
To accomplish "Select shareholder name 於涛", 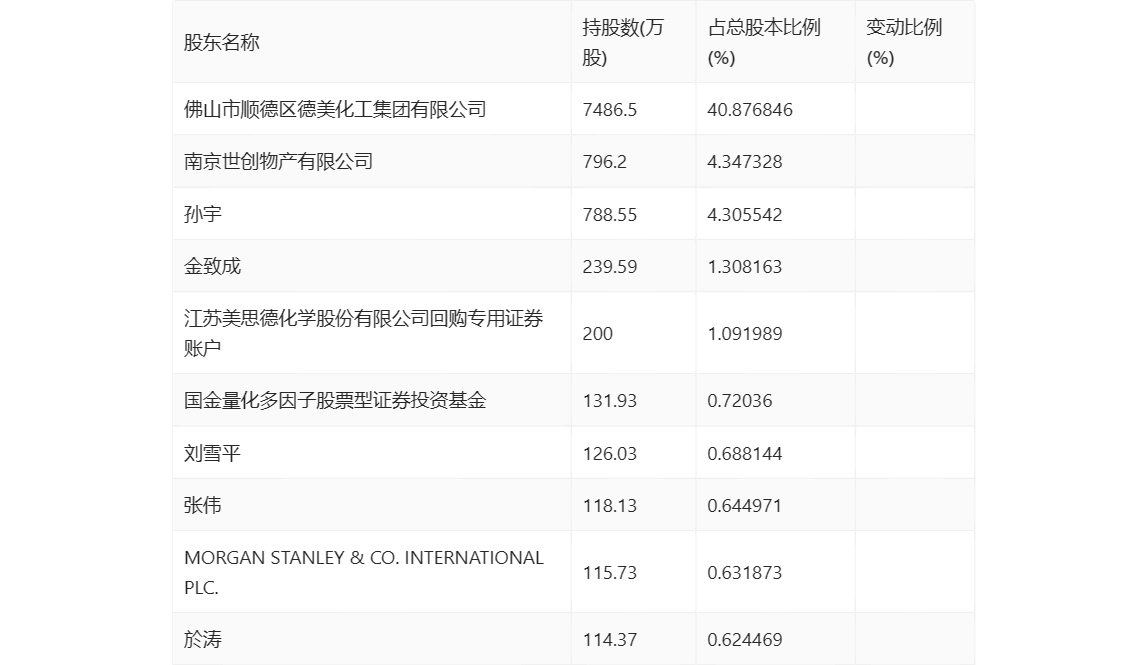I will (x=203, y=639).
